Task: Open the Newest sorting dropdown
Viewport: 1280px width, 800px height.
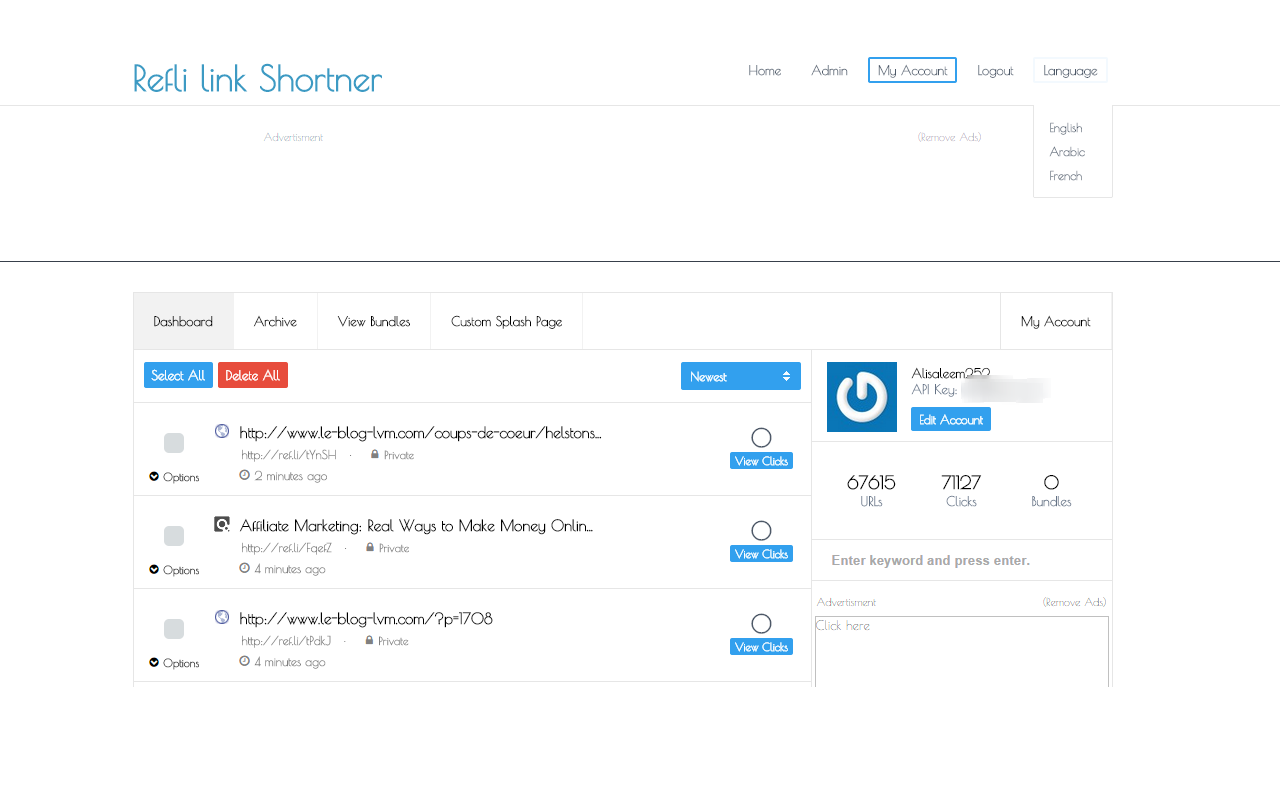Action: pyautogui.click(x=740, y=376)
